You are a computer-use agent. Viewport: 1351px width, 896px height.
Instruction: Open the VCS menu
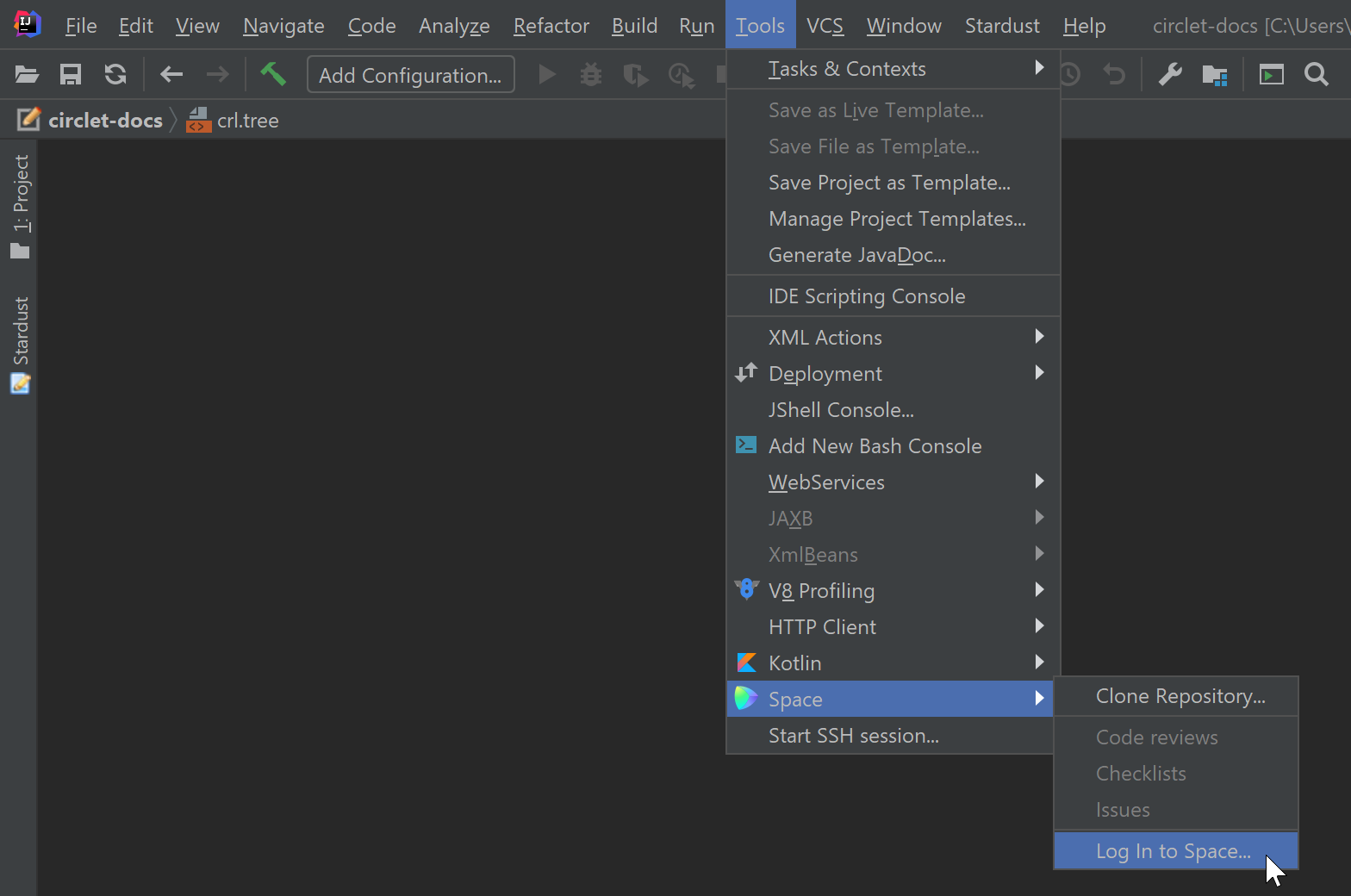click(x=825, y=26)
